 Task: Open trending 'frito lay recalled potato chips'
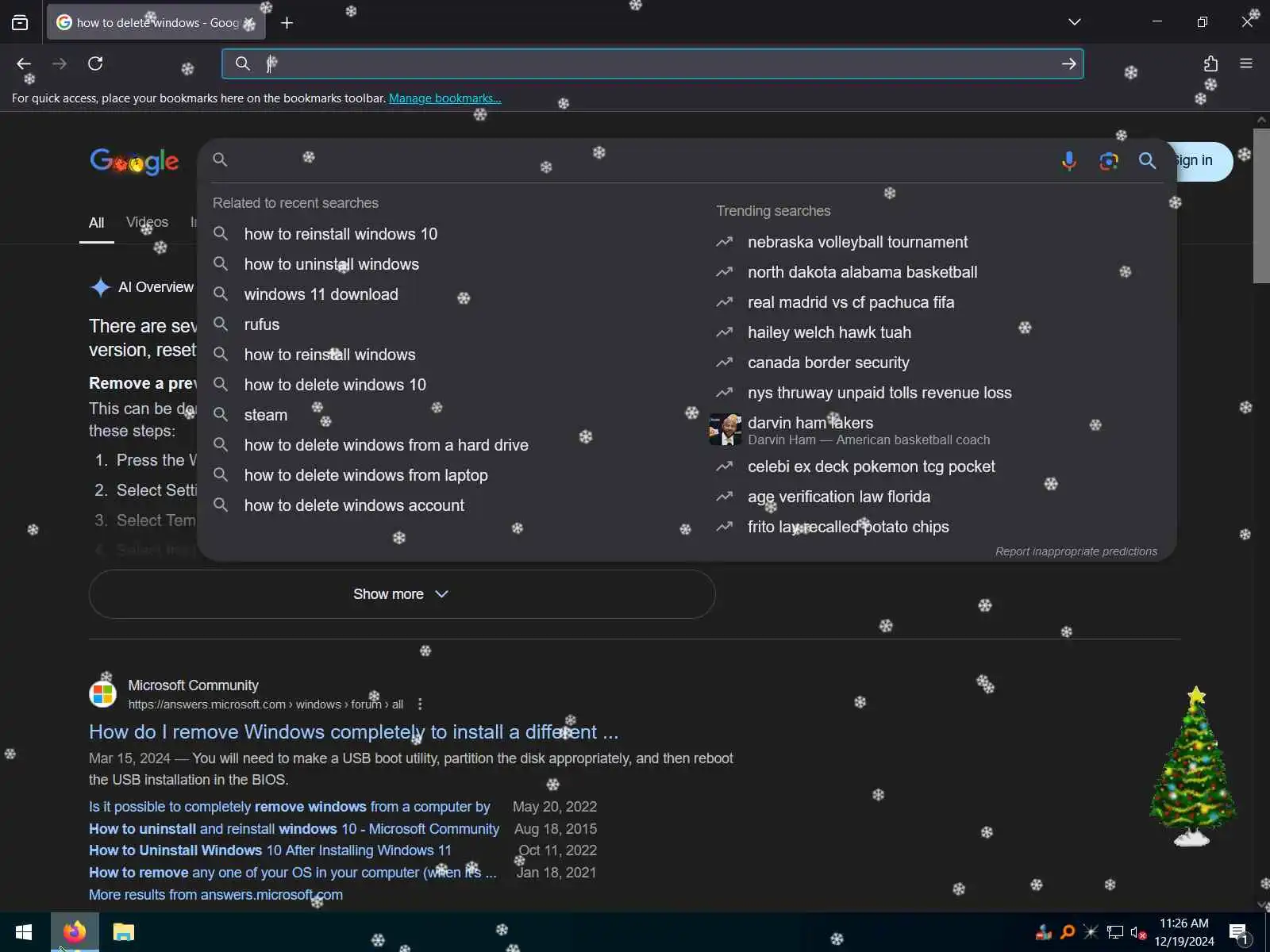click(849, 527)
